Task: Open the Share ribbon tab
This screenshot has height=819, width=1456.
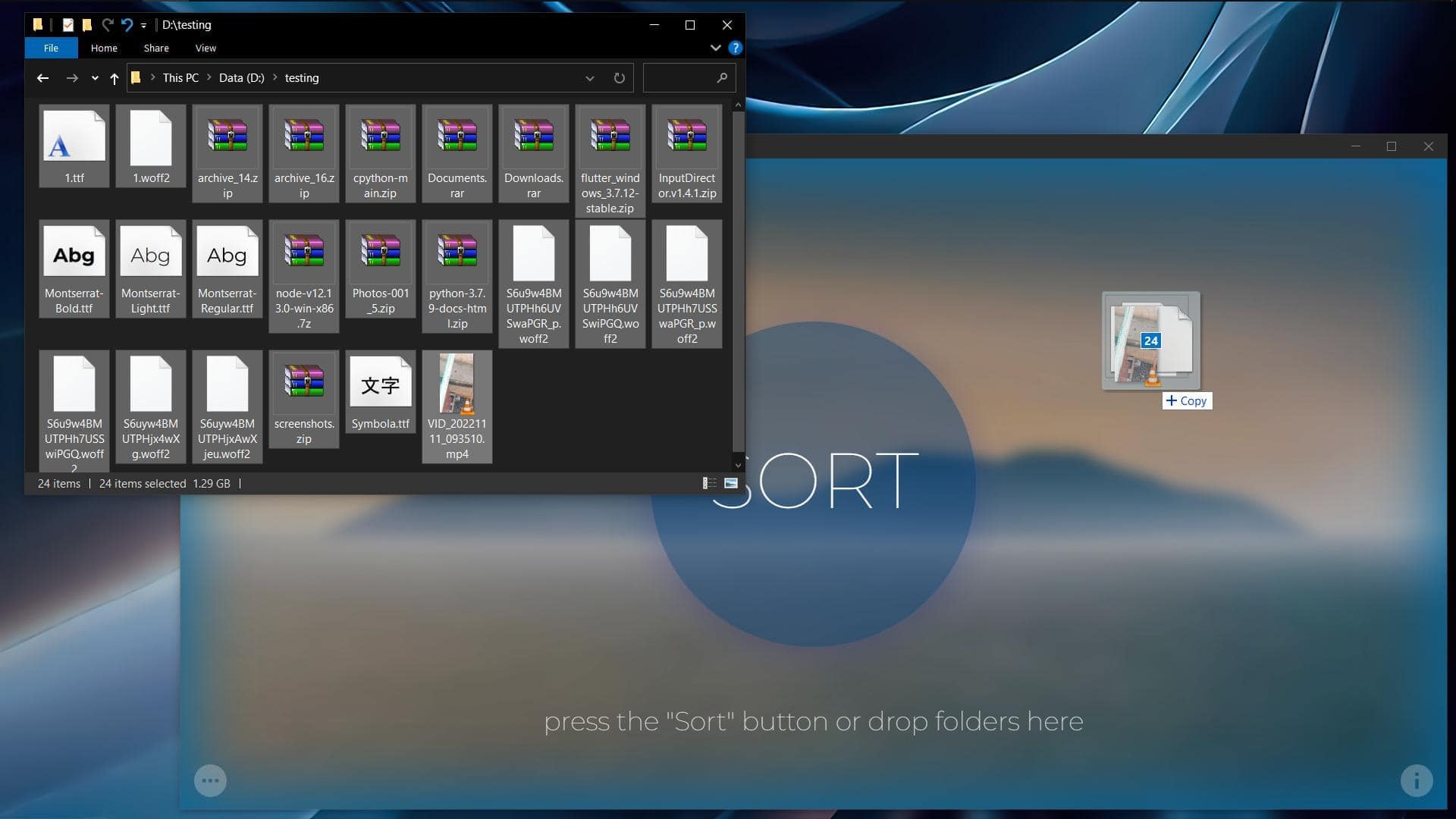Action: pyautogui.click(x=155, y=47)
